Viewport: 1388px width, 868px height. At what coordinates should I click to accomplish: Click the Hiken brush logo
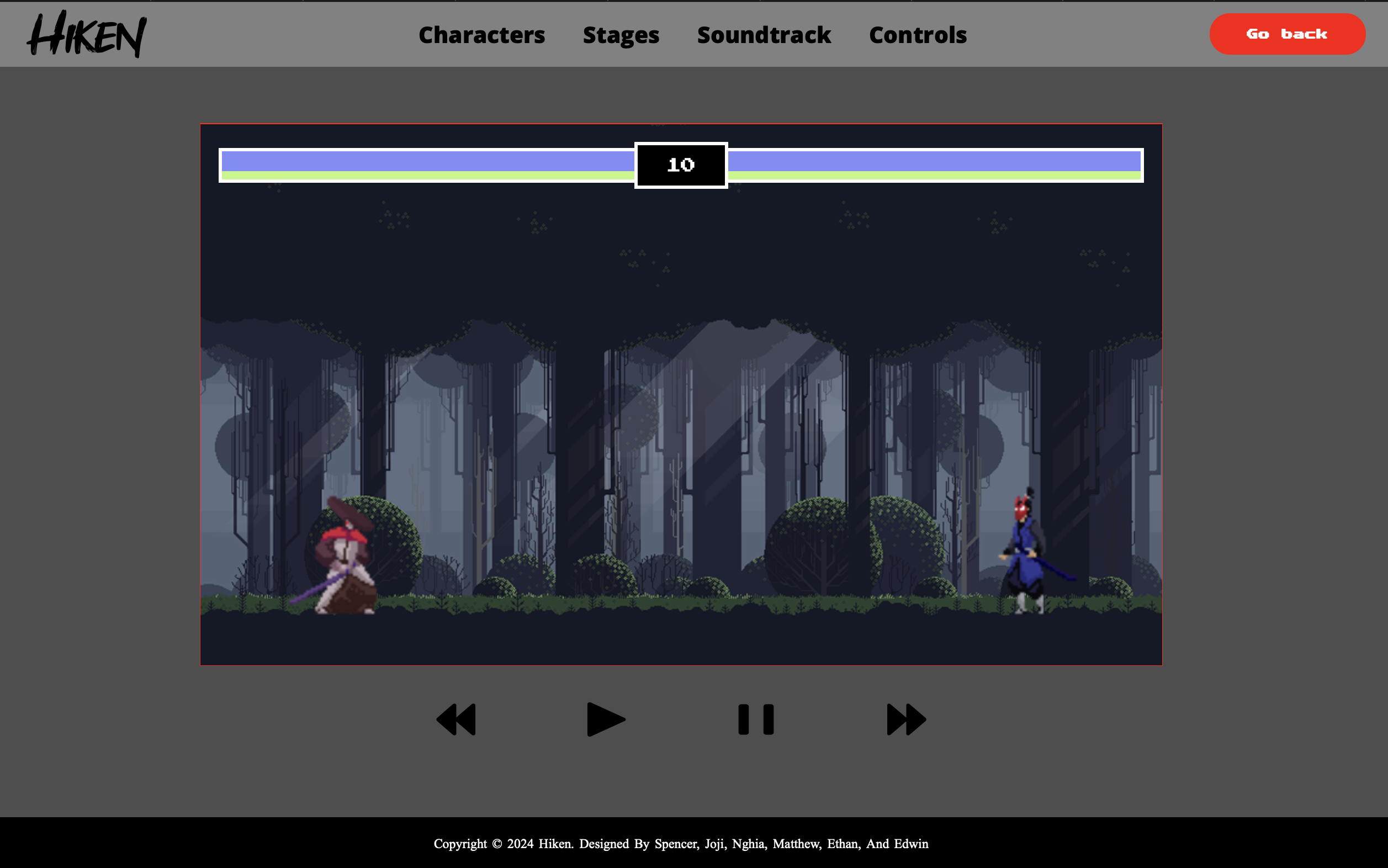click(x=87, y=34)
